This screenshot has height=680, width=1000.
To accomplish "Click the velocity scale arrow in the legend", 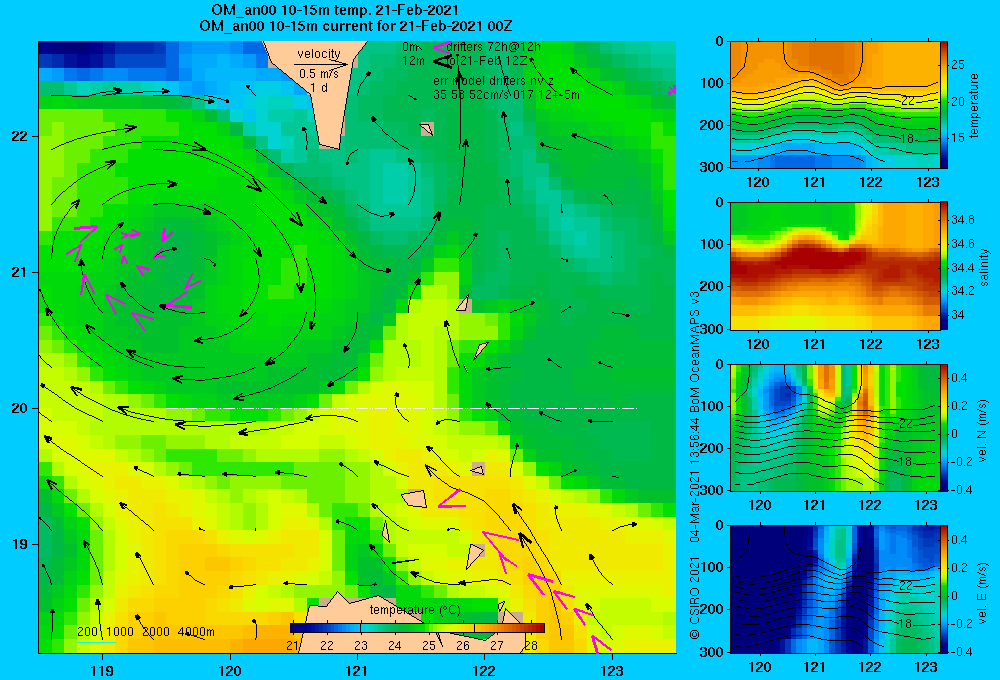I will 322,64.
